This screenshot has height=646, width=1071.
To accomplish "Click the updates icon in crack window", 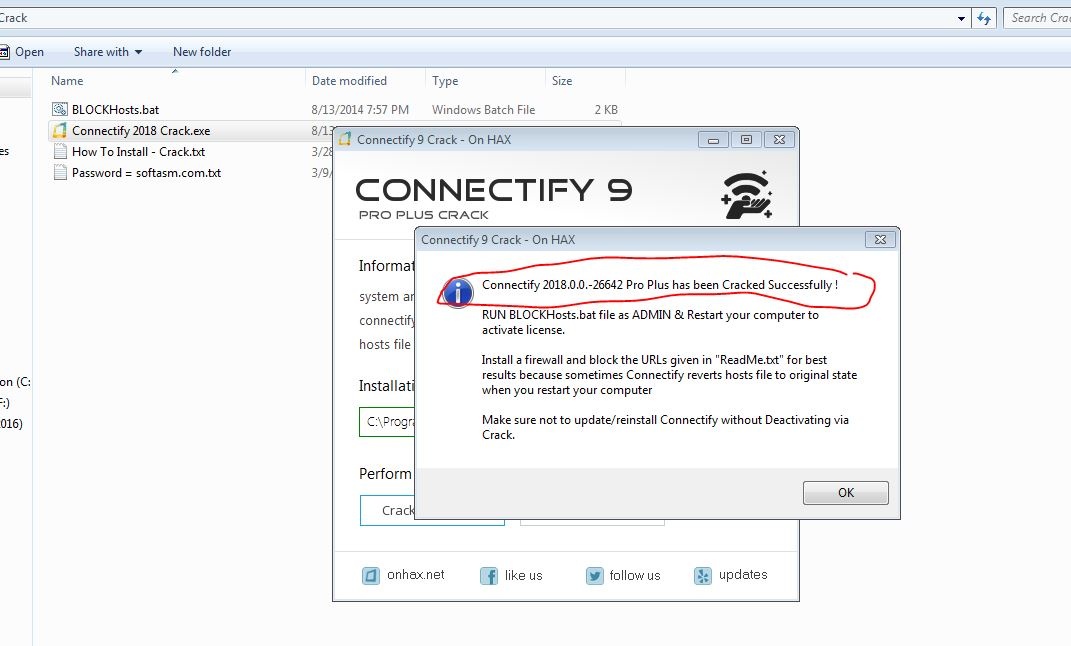I will (702, 576).
